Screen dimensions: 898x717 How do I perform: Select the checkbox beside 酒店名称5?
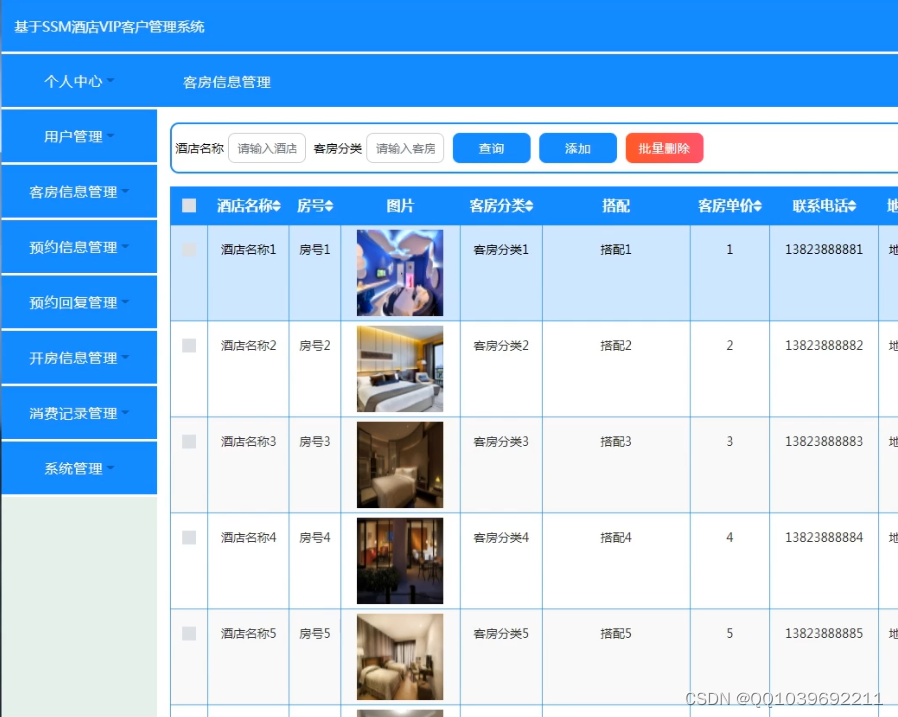tap(187, 634)
